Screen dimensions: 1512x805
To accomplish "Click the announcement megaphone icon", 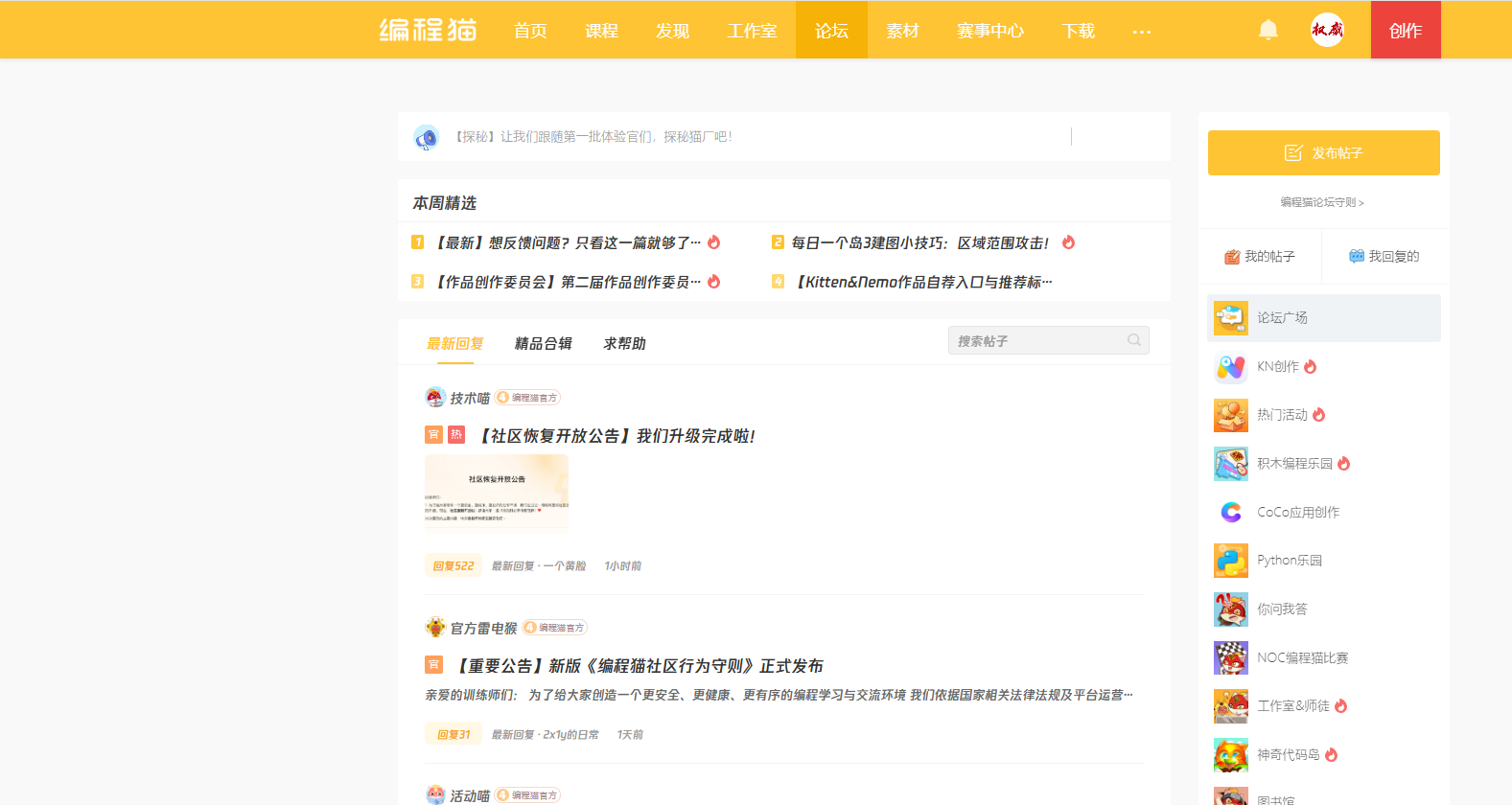I will click(426, 137).
